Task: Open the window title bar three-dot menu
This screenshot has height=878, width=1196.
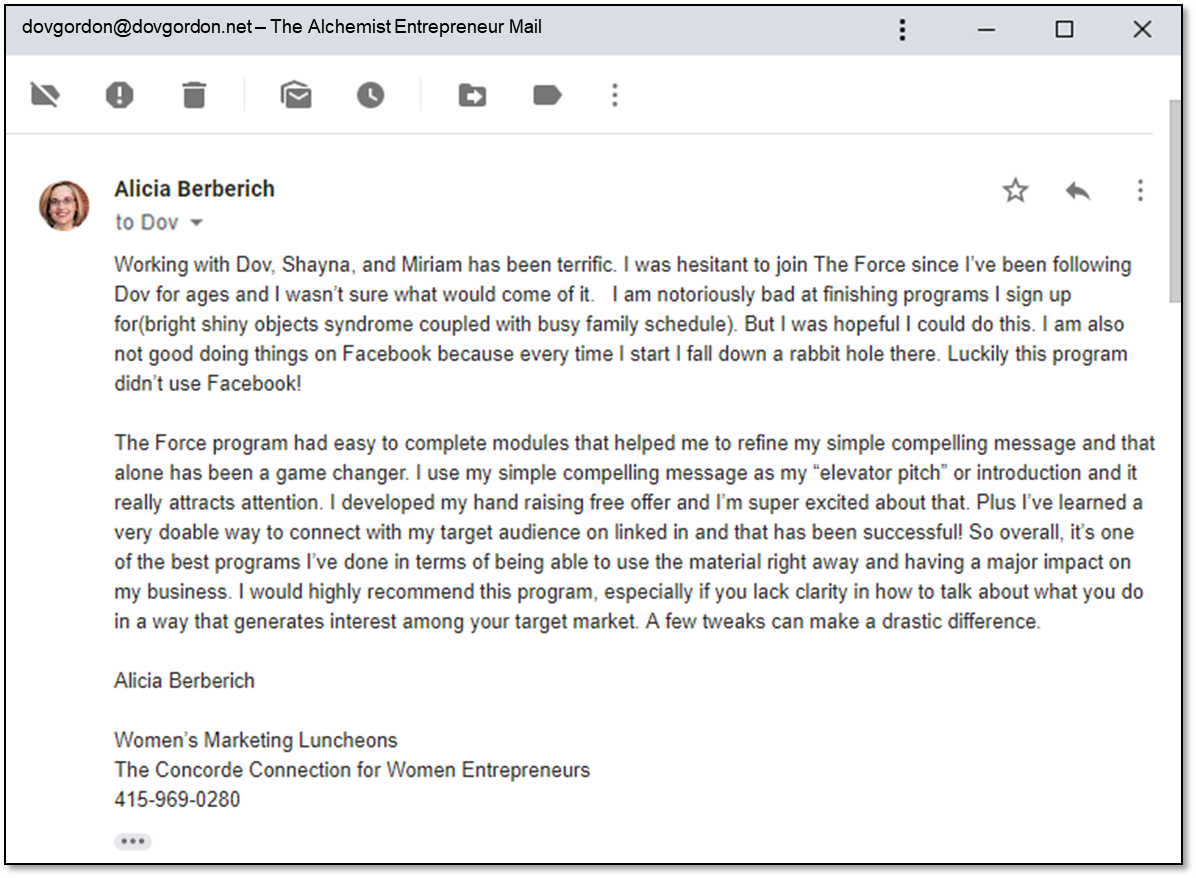Action: click(902, 29)
